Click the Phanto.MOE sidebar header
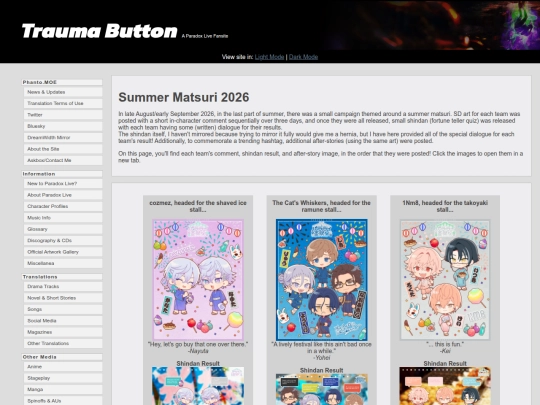This screenshot has width=540, height=405. 62,82
